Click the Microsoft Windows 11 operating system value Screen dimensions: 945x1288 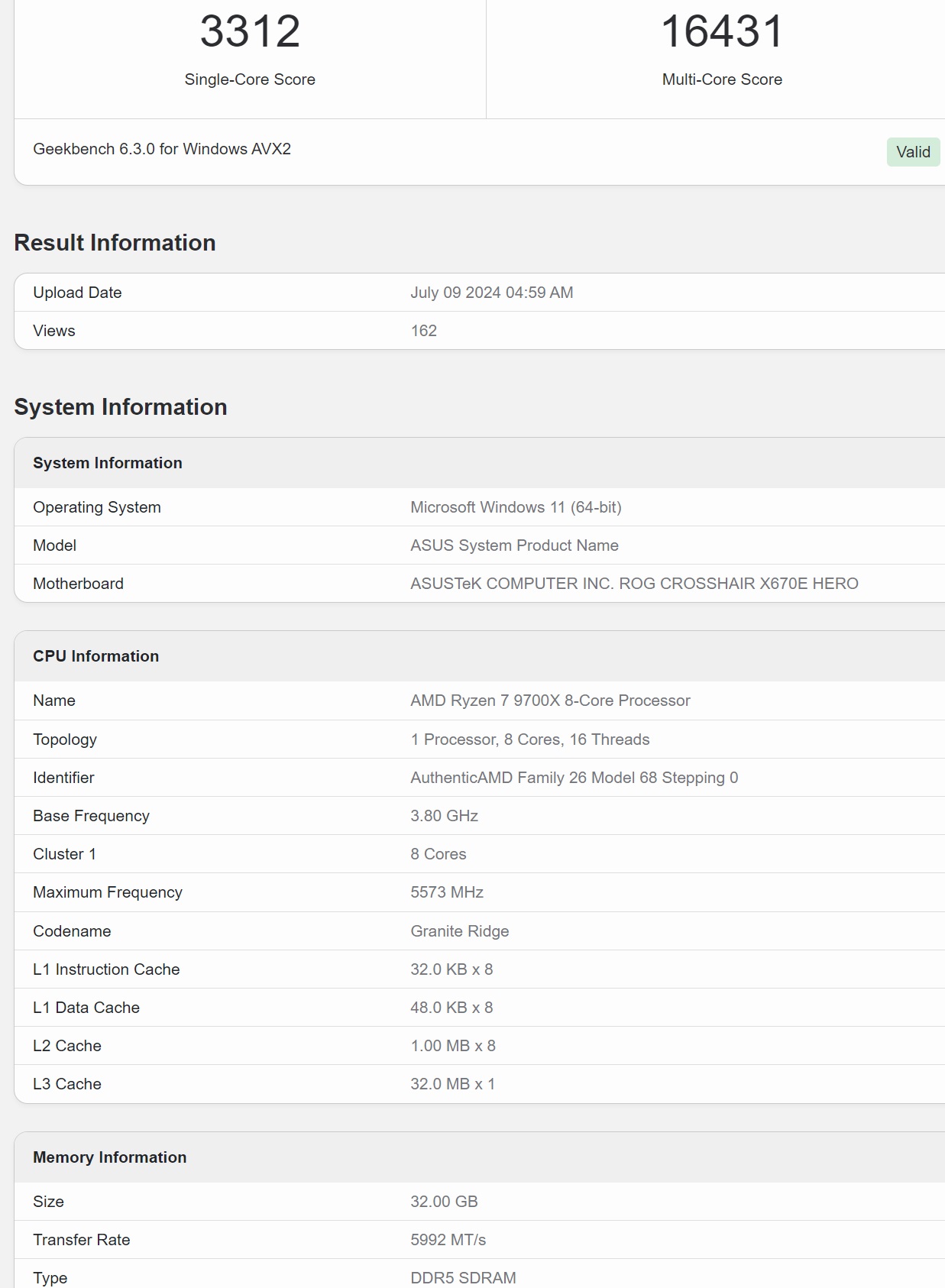click(x=516, y=507)
